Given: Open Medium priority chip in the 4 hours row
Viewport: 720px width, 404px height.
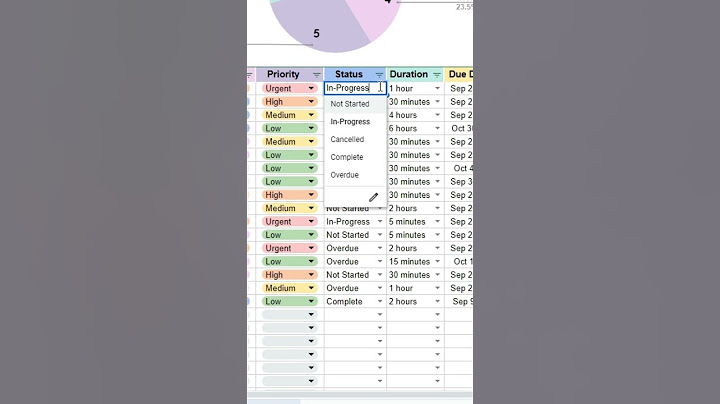Looking at the screenshot, I should click(x=289, y=115).
